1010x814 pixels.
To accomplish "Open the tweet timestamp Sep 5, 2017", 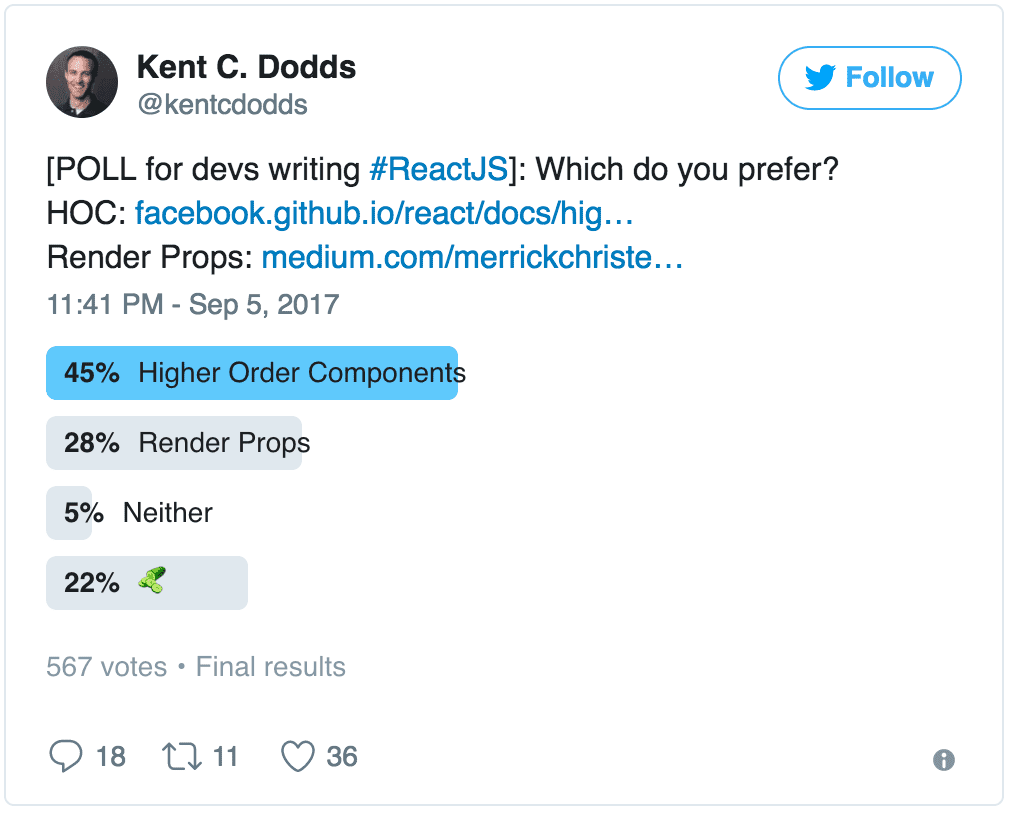I will tap(193, 304).
